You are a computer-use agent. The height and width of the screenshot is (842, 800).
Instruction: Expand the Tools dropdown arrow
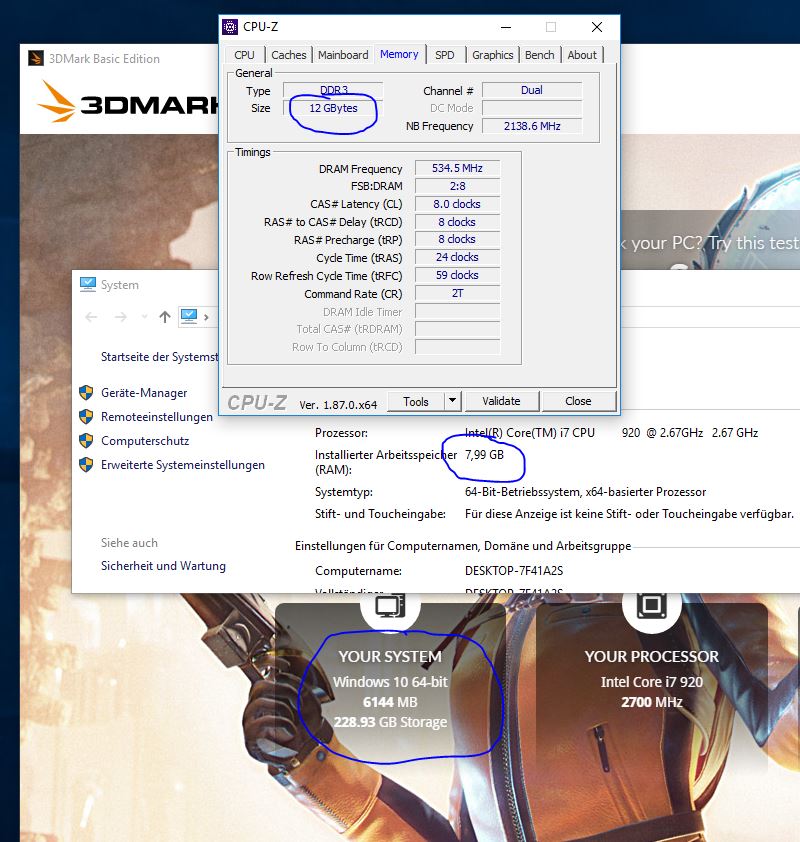point(453,401)
